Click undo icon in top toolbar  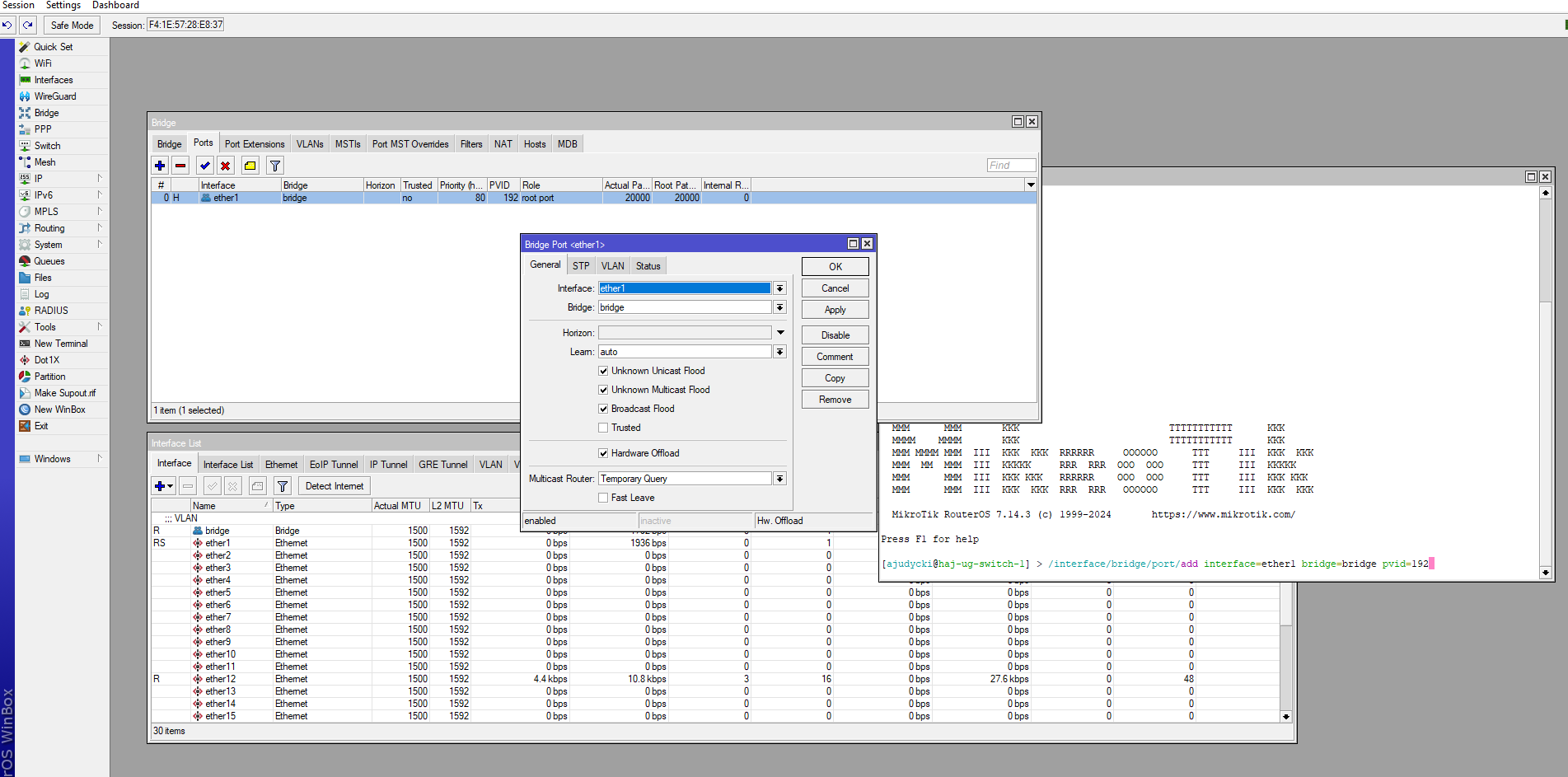(7, 25)
